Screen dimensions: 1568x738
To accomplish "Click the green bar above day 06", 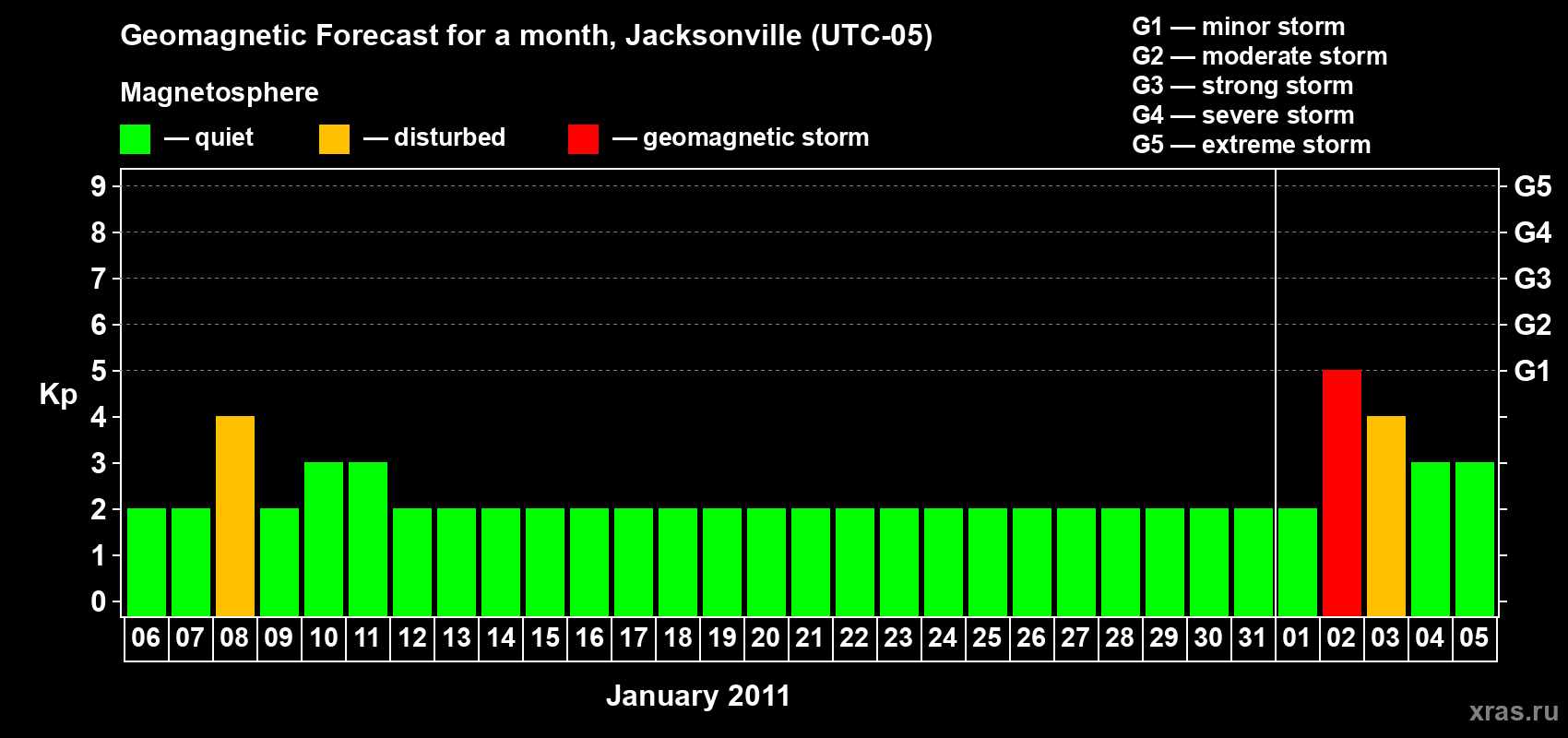I will [147, 562].
